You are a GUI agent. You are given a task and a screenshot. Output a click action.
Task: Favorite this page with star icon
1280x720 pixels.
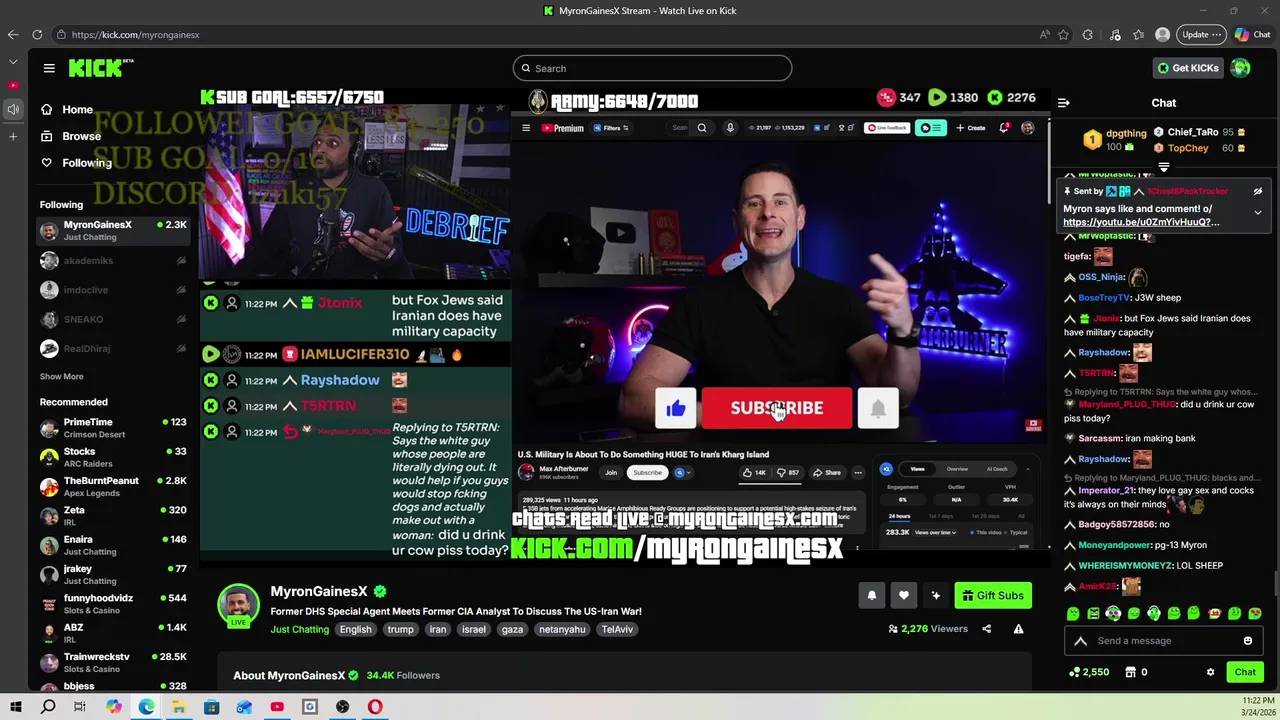point(1063,34)
